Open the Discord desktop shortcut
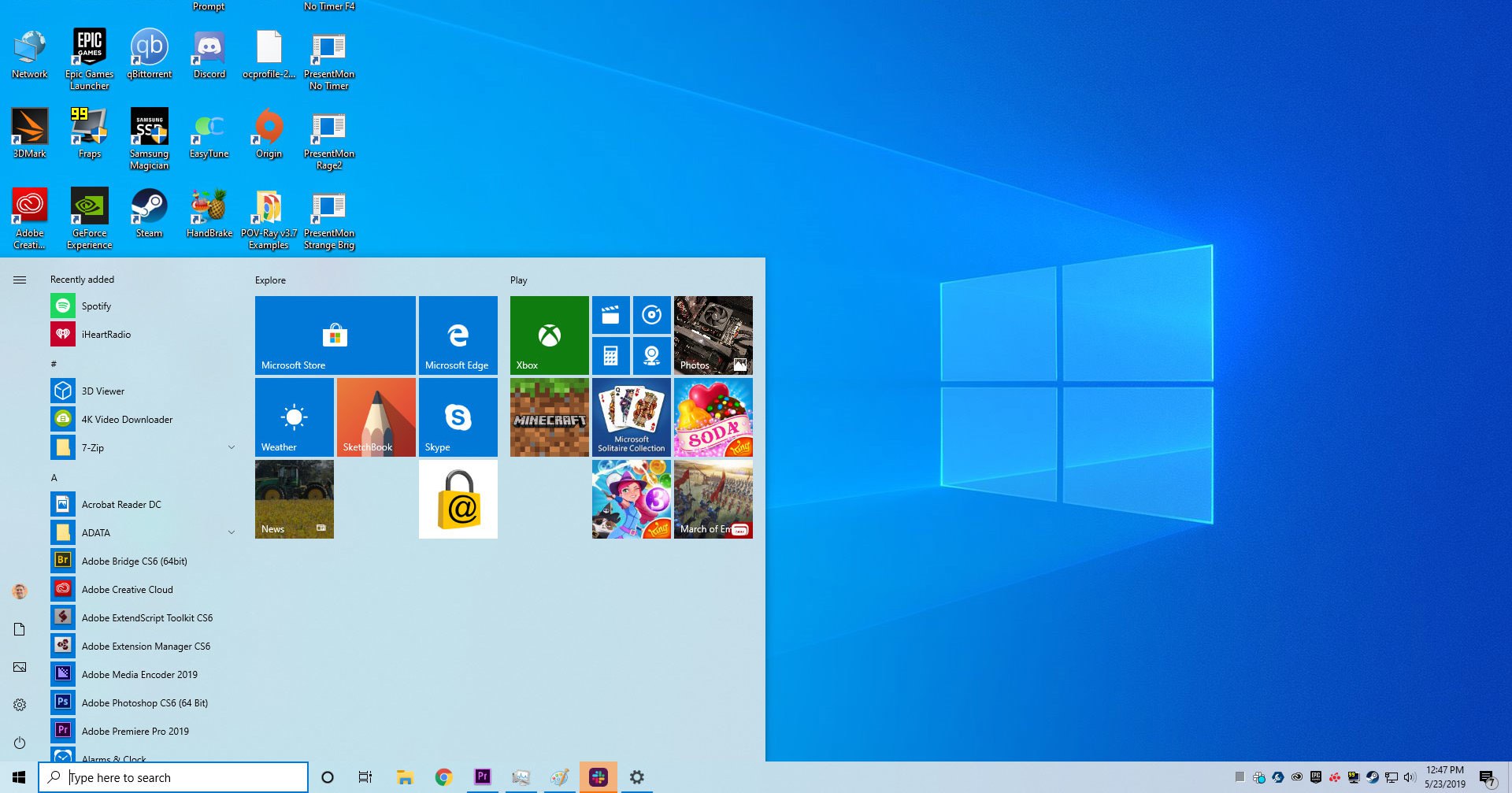Screen dimensions: 1512x793 [209, 54]
